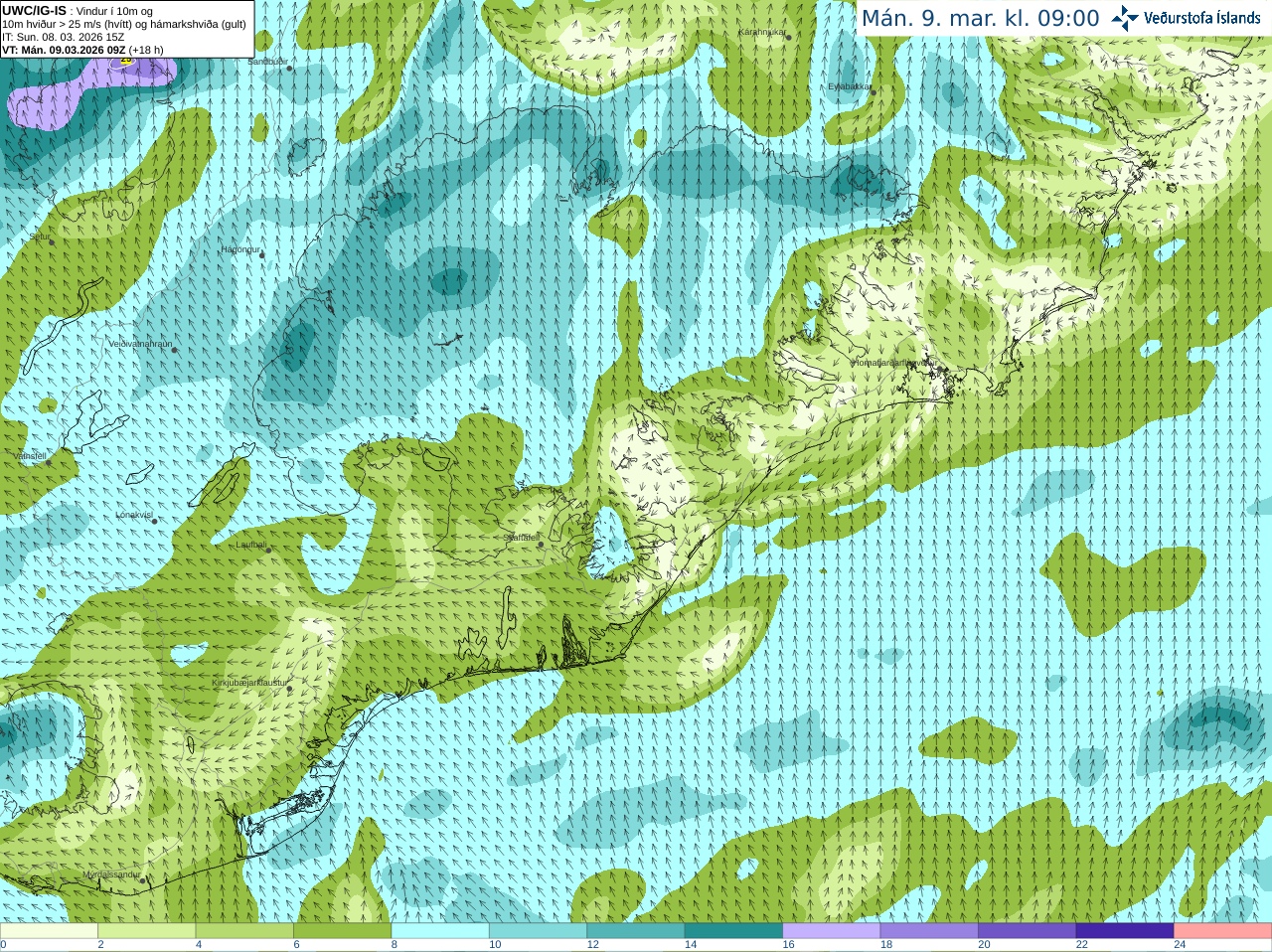Select the Kirkjubæjarklaustur station label

click(x=249, y=684)
